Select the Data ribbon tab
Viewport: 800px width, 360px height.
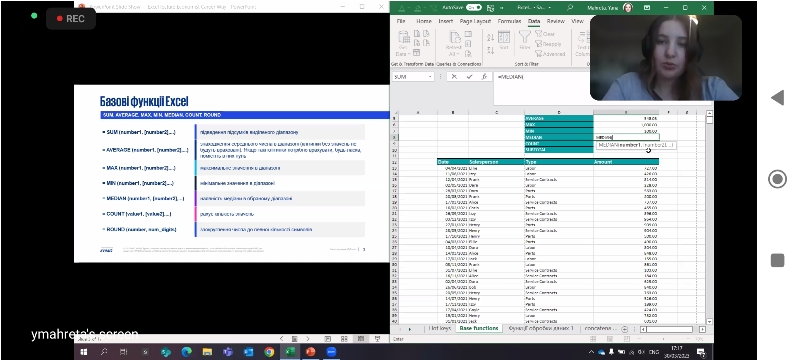[534, 21]
